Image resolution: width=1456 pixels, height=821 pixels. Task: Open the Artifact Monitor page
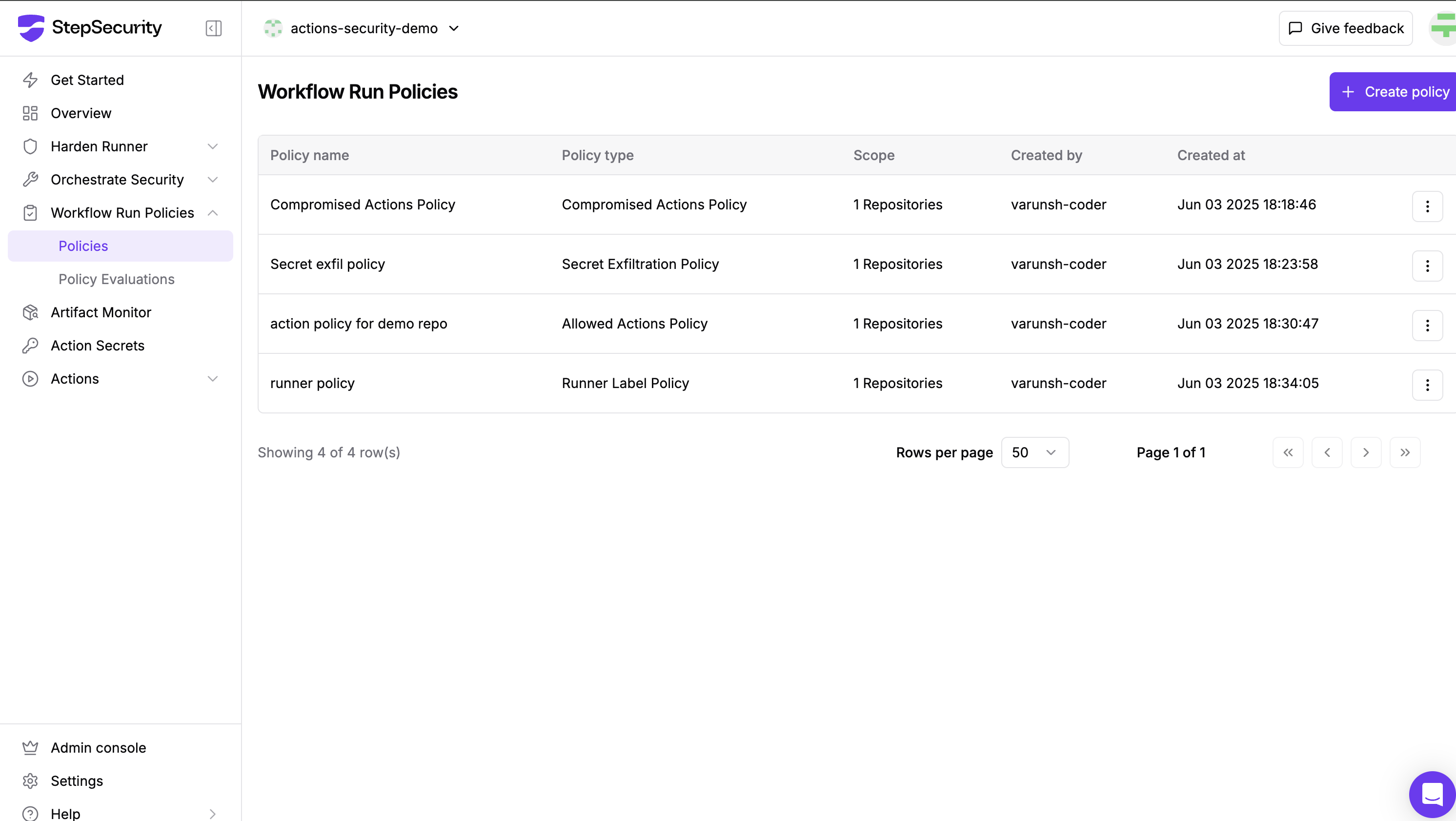[x=101, y=312]
